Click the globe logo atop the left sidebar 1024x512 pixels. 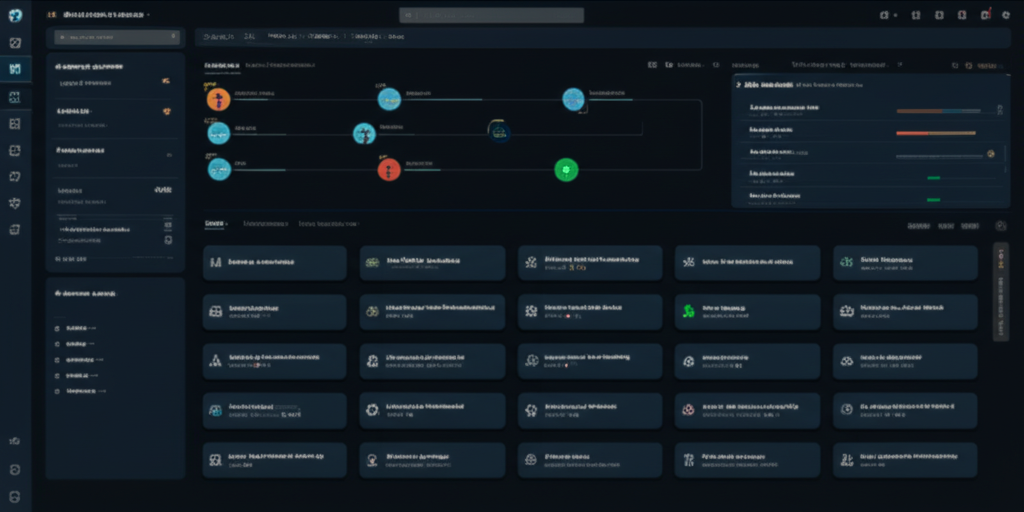(15, 15)
